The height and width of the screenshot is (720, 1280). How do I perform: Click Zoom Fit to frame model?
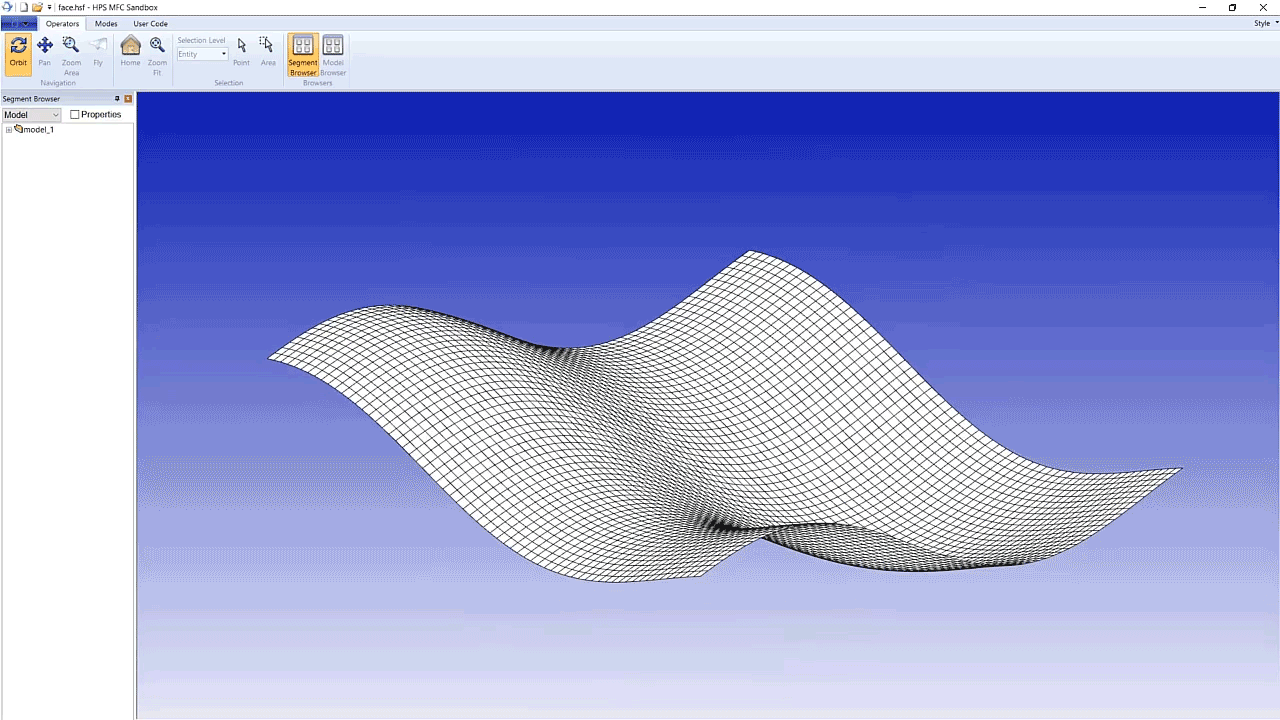pyautogui.click(x=157, y=54)
